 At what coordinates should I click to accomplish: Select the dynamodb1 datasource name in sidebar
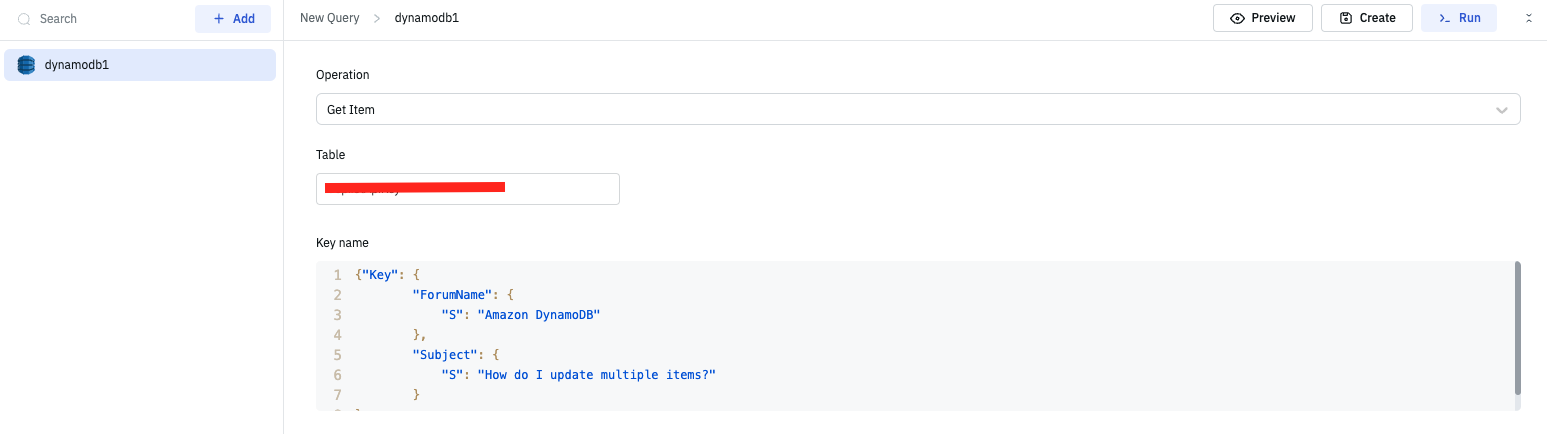77,65
